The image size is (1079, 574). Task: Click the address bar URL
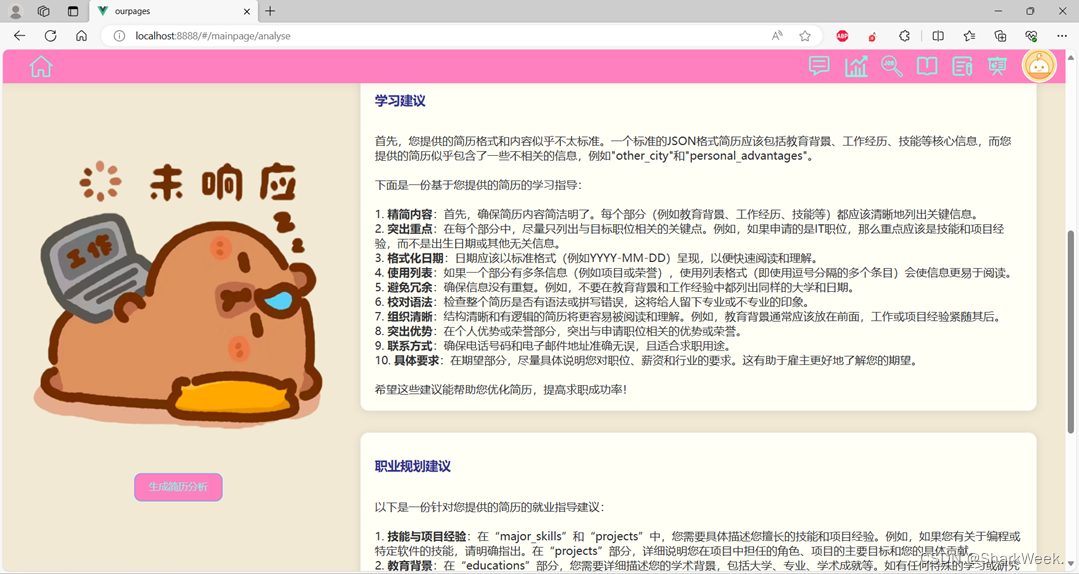(213, 36)
